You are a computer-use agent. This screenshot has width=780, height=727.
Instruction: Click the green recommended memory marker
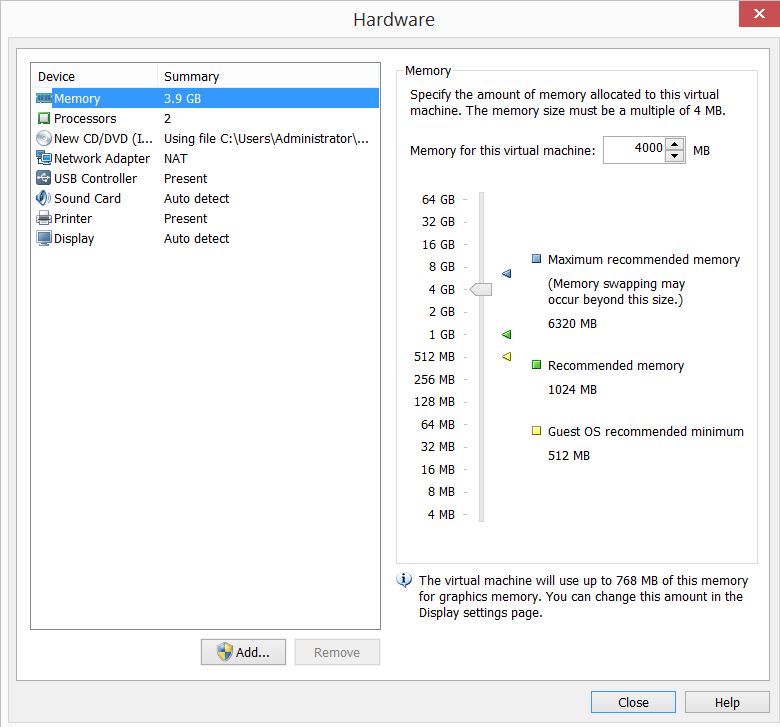[506, 334]
